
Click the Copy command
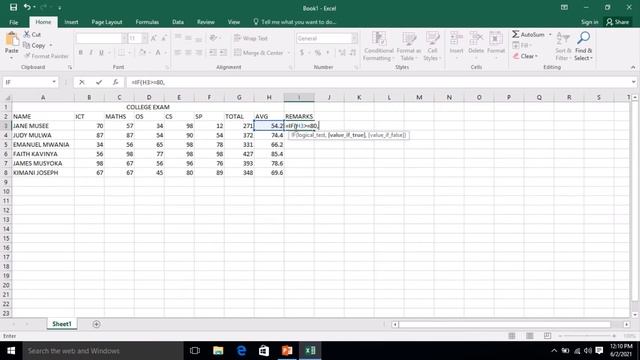(x=36, y=45)
